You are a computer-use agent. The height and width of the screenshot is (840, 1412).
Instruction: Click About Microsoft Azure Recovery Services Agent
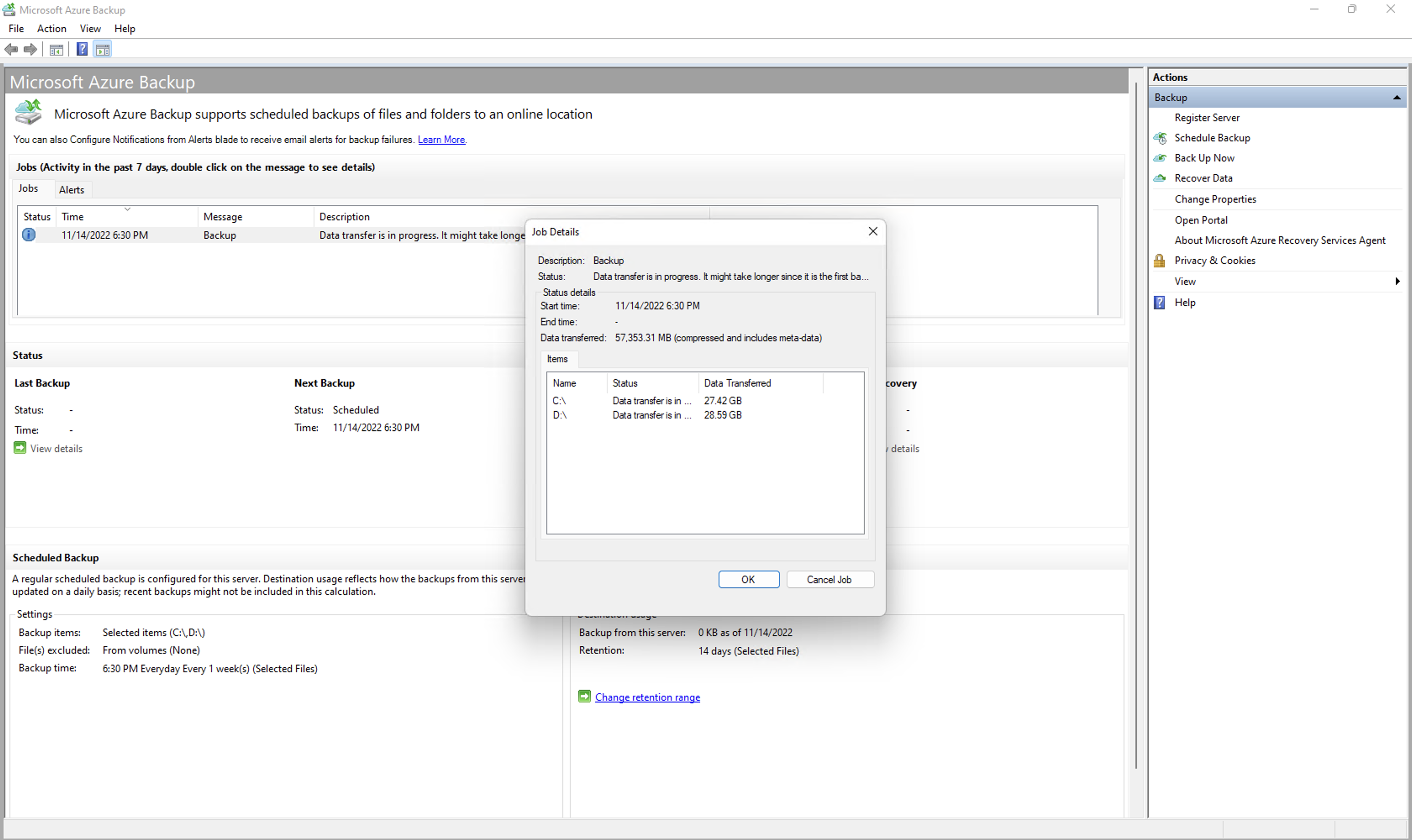(x=1280, y=240)
